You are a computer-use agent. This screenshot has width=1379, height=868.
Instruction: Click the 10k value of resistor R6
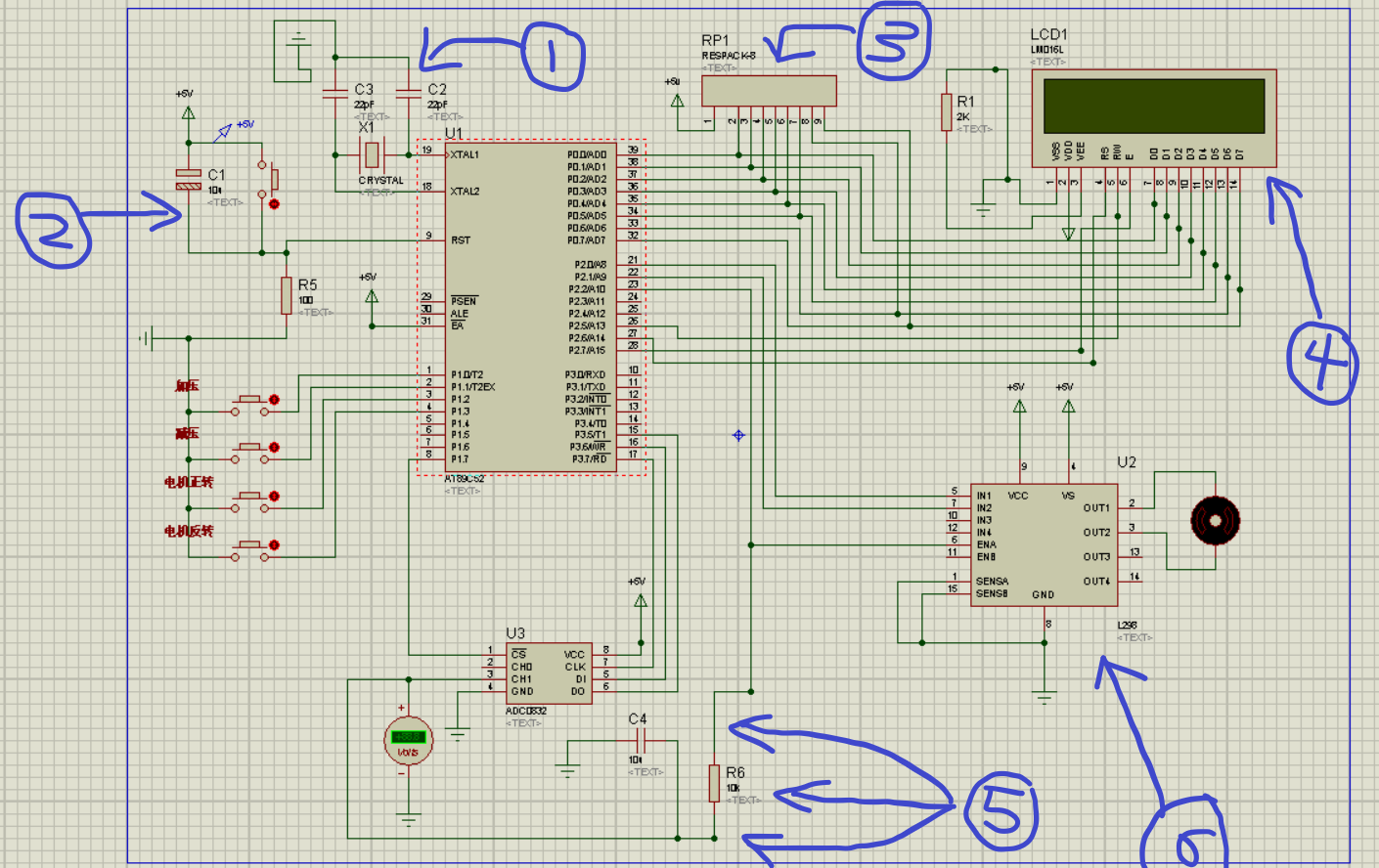click(733, 788)
